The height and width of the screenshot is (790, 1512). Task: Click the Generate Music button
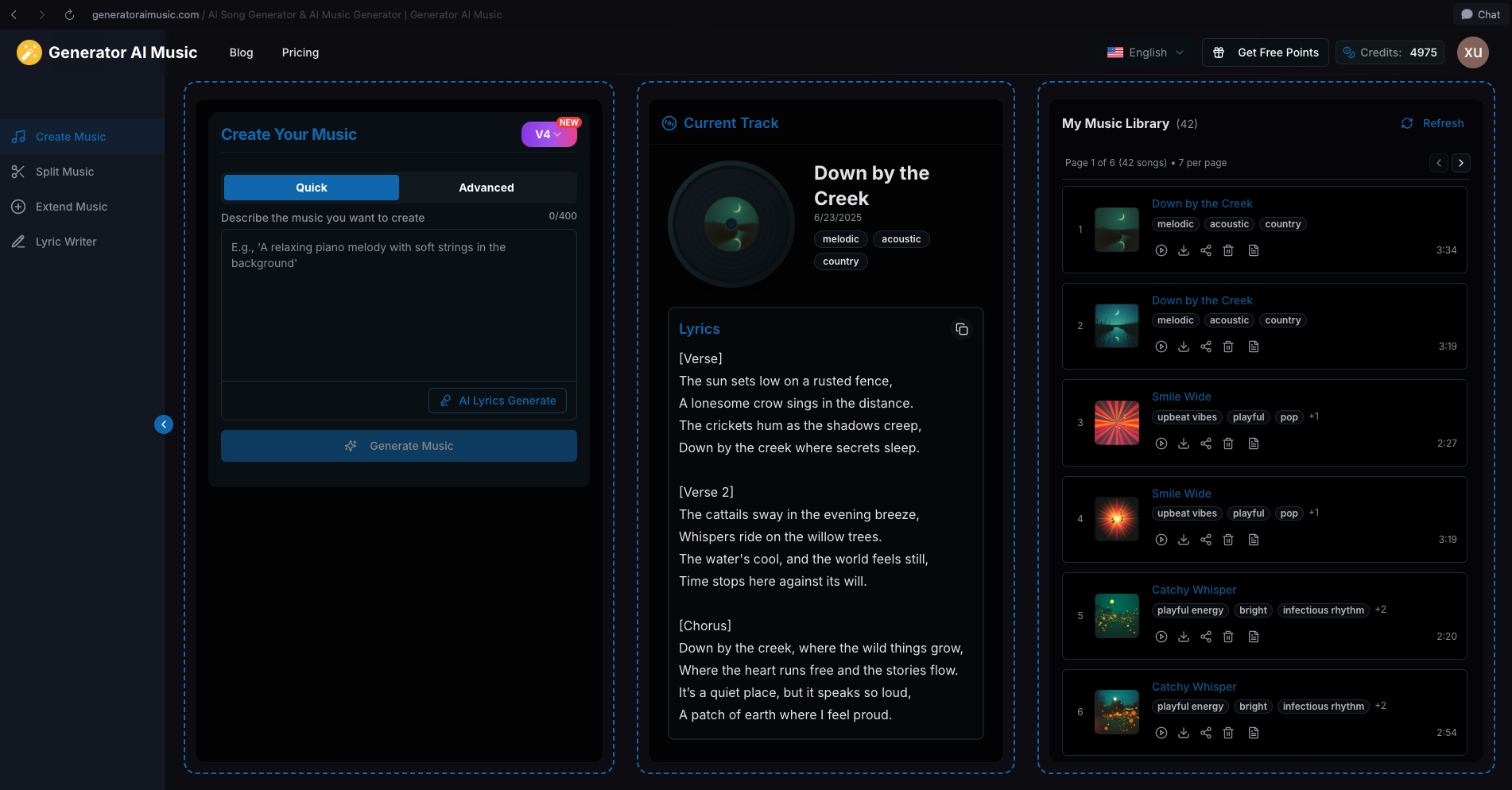coord(398,446)
